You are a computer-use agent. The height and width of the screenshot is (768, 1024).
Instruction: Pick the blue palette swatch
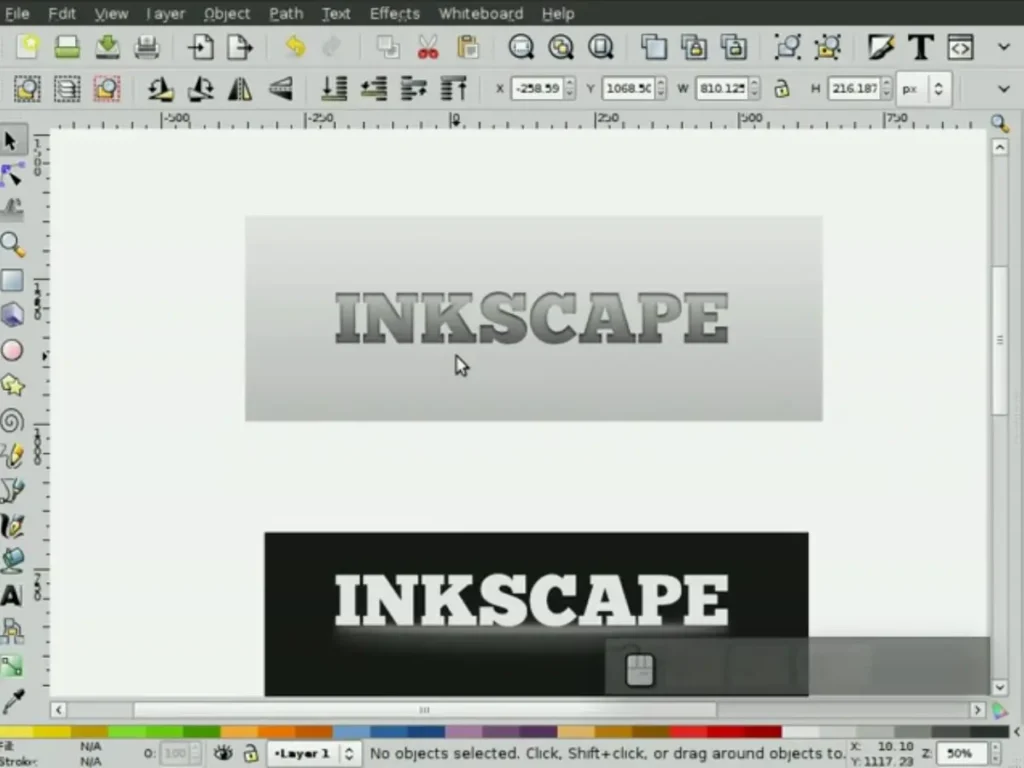[389, 731]
